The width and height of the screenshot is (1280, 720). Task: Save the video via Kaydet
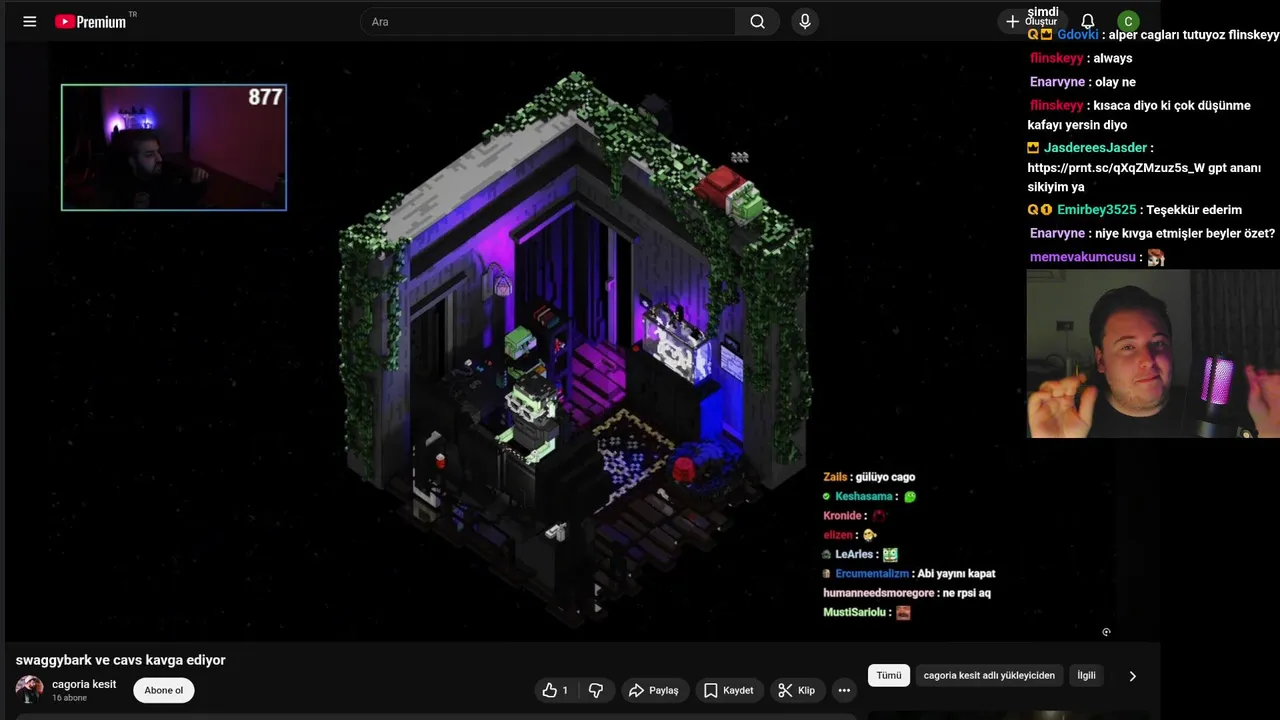tap(729, 690)
